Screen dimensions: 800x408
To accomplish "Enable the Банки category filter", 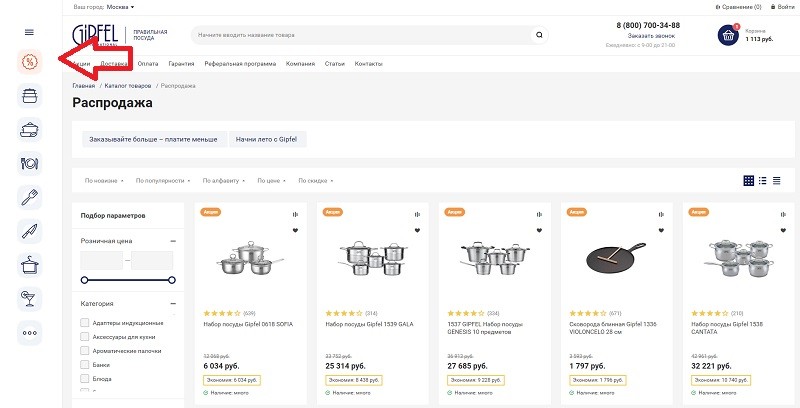I will (84, 365).
